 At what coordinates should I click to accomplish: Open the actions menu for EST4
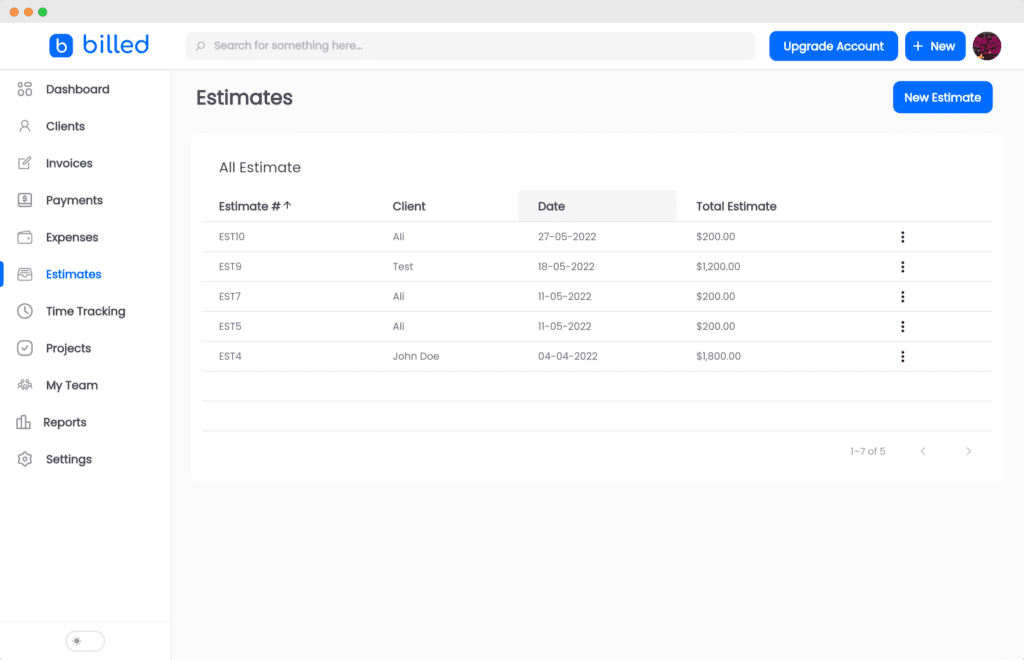(903, 356)
